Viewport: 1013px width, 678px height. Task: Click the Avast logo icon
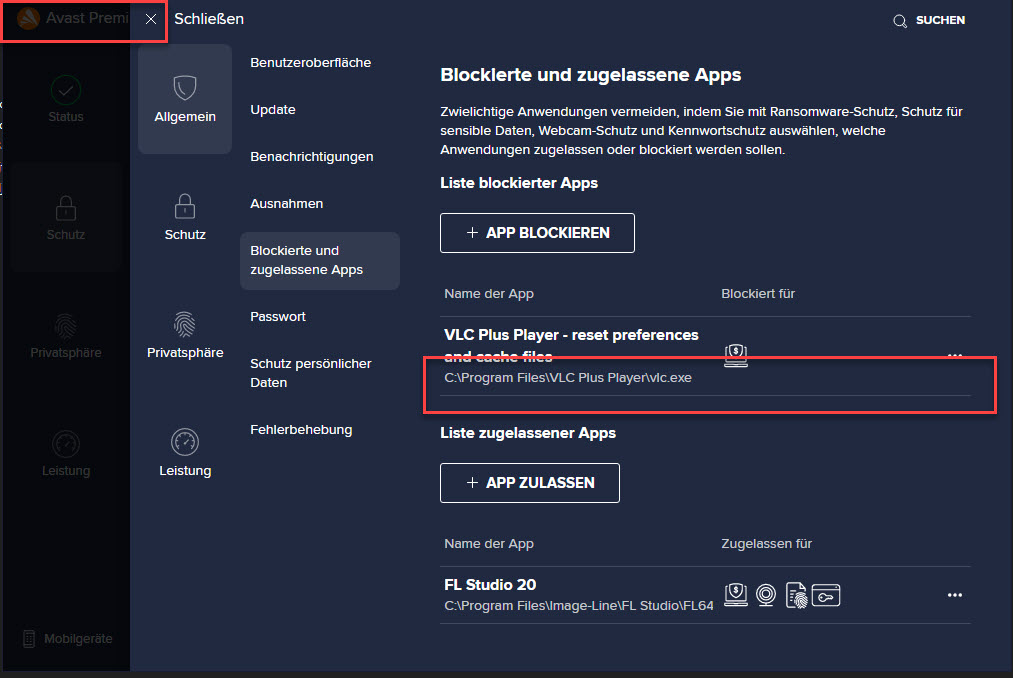pyautogui.click(x=28, y=19)
